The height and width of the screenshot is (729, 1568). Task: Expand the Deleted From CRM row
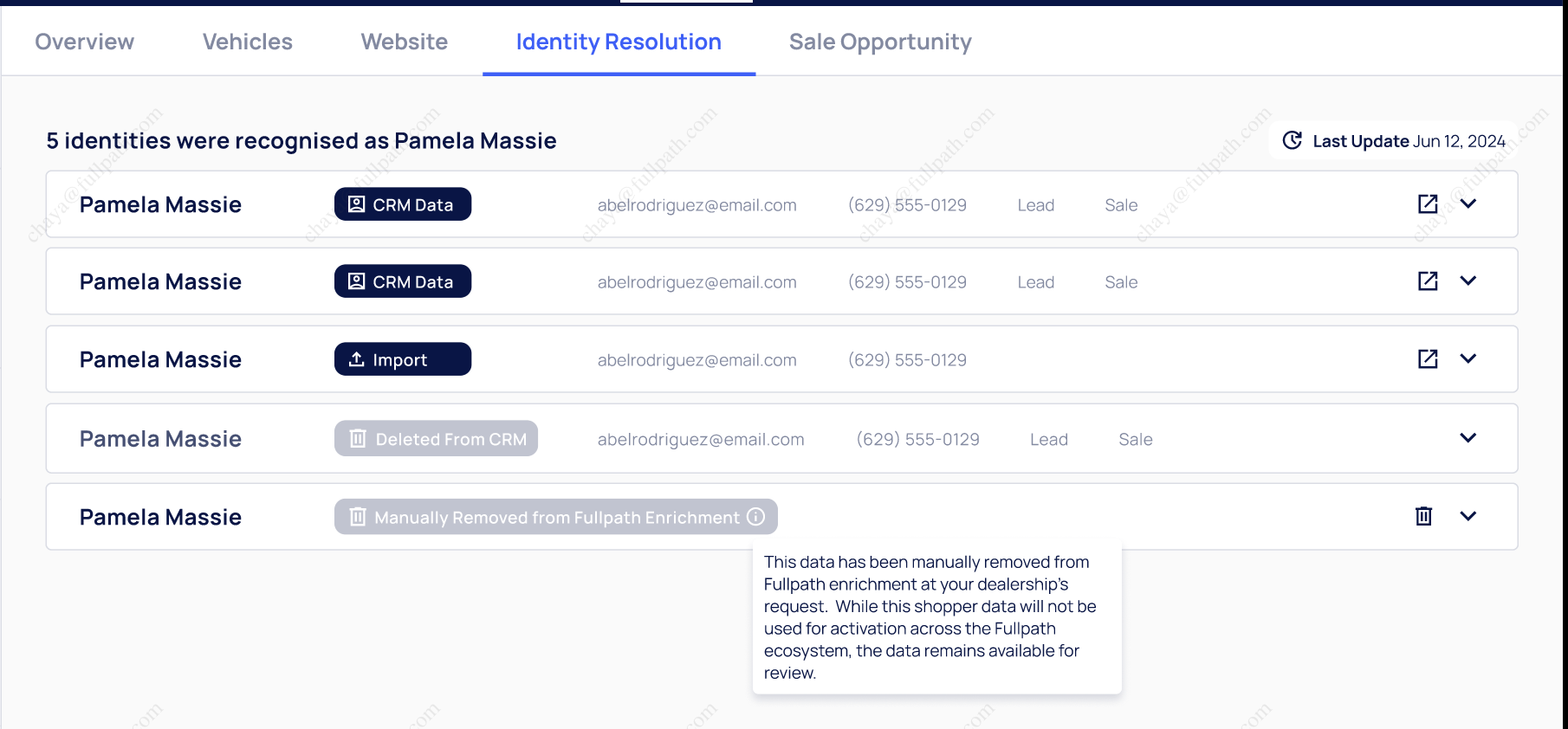coord(1468,438)
